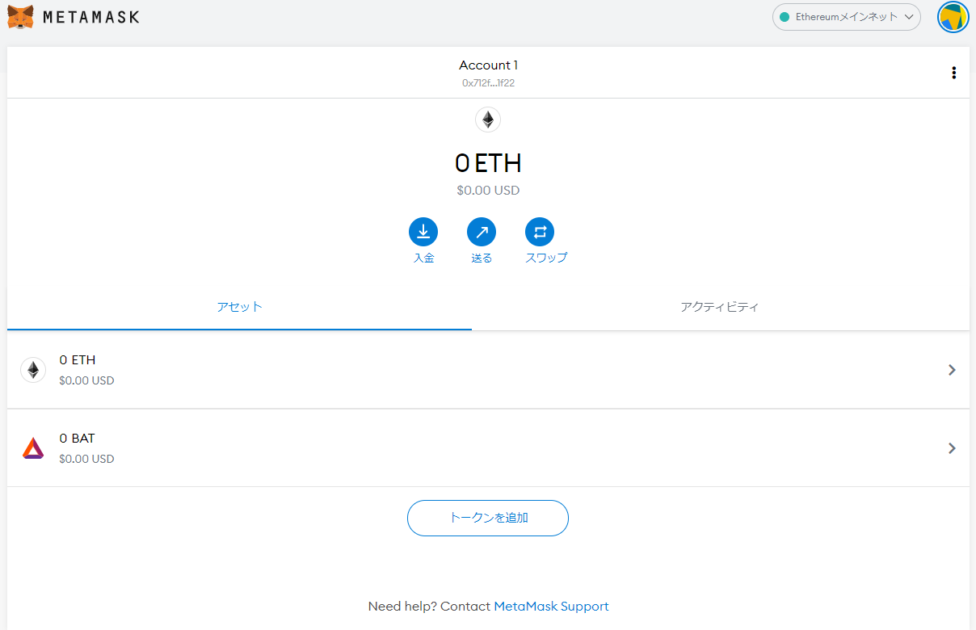This screenshot has width=976, height=630.
Task: Click the Account 1 name label
Action: coord(488,65)
